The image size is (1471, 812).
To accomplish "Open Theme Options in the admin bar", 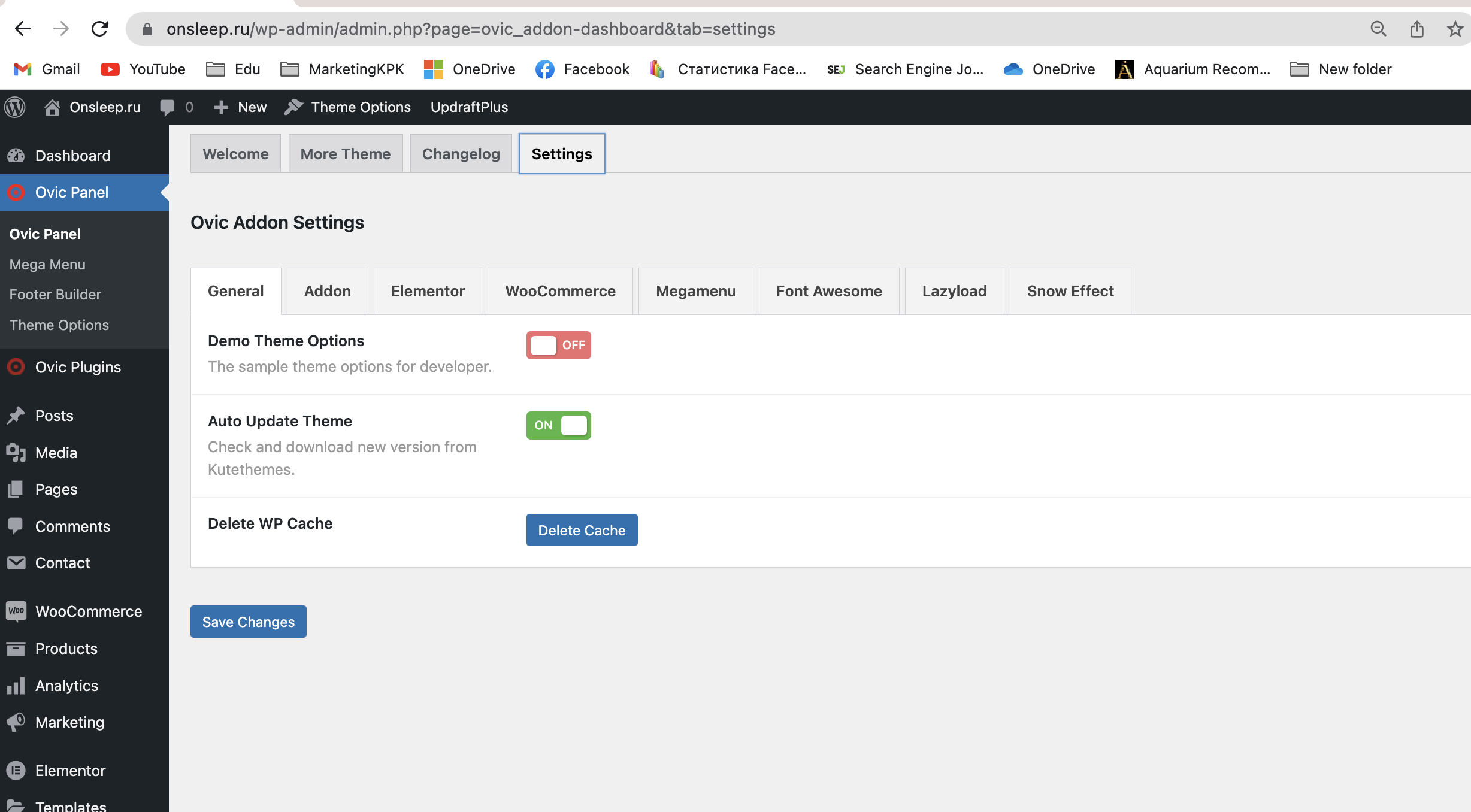I will [348, 107].
